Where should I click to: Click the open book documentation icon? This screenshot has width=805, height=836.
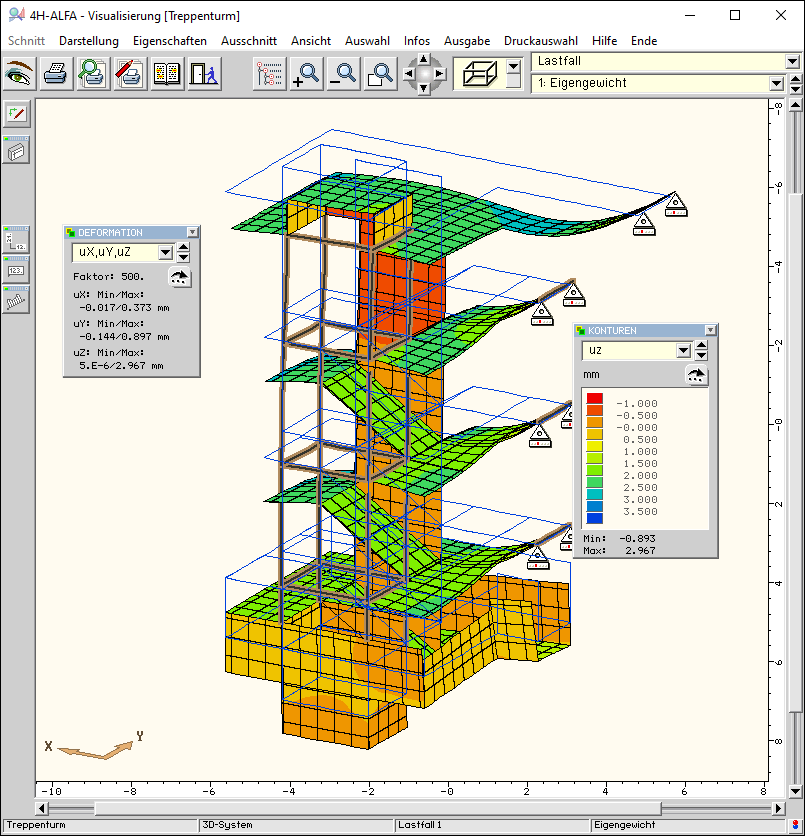pos(167,74)
